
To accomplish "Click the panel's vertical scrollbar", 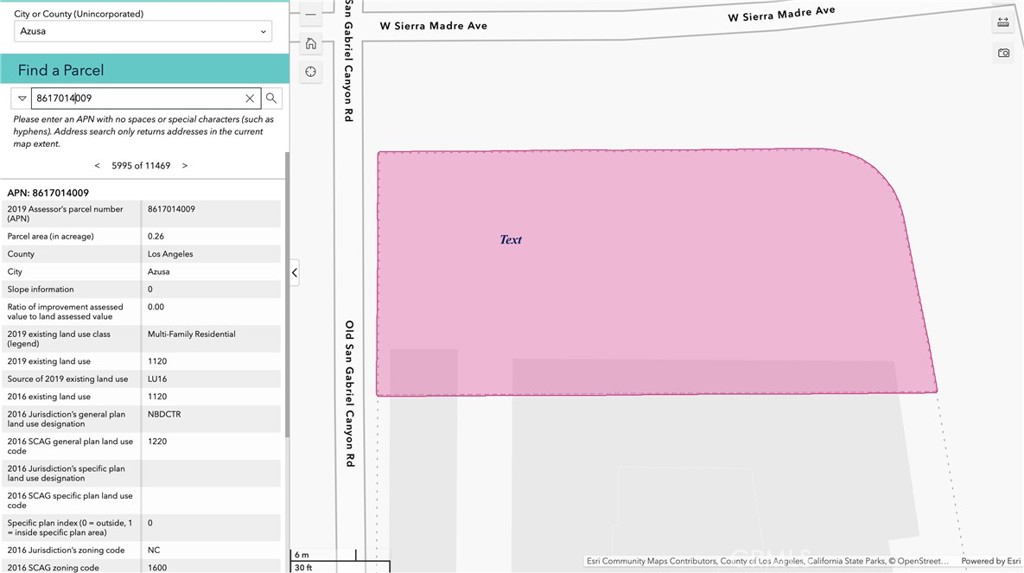I will (287, 300).
